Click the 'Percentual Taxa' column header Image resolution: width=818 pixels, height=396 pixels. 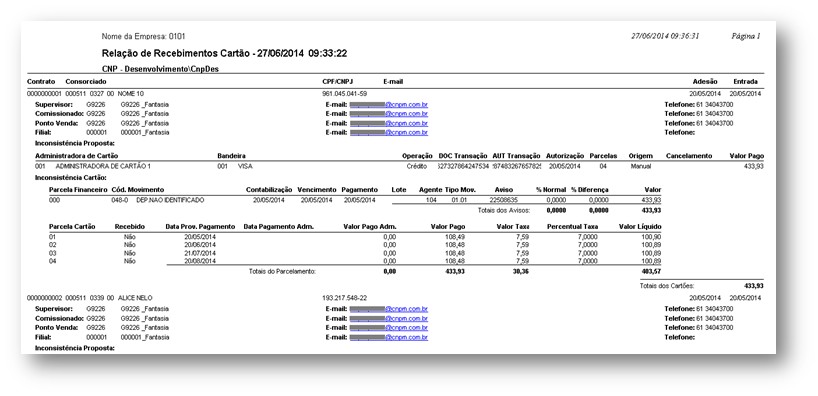coord(573,227)
